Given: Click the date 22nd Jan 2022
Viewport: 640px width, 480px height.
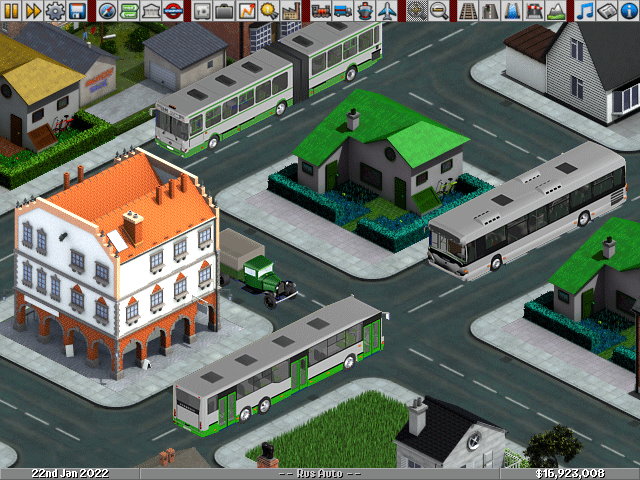Looking at the screenshot, I should coord(70,474).
